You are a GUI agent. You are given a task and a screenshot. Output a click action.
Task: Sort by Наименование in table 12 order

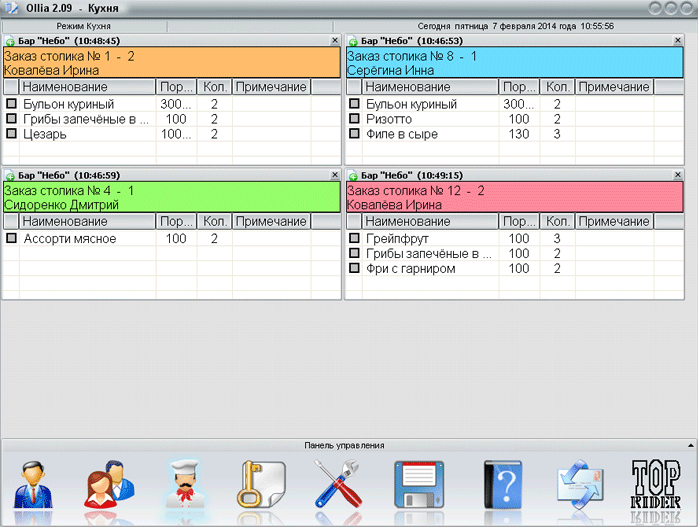pos(430,221)
